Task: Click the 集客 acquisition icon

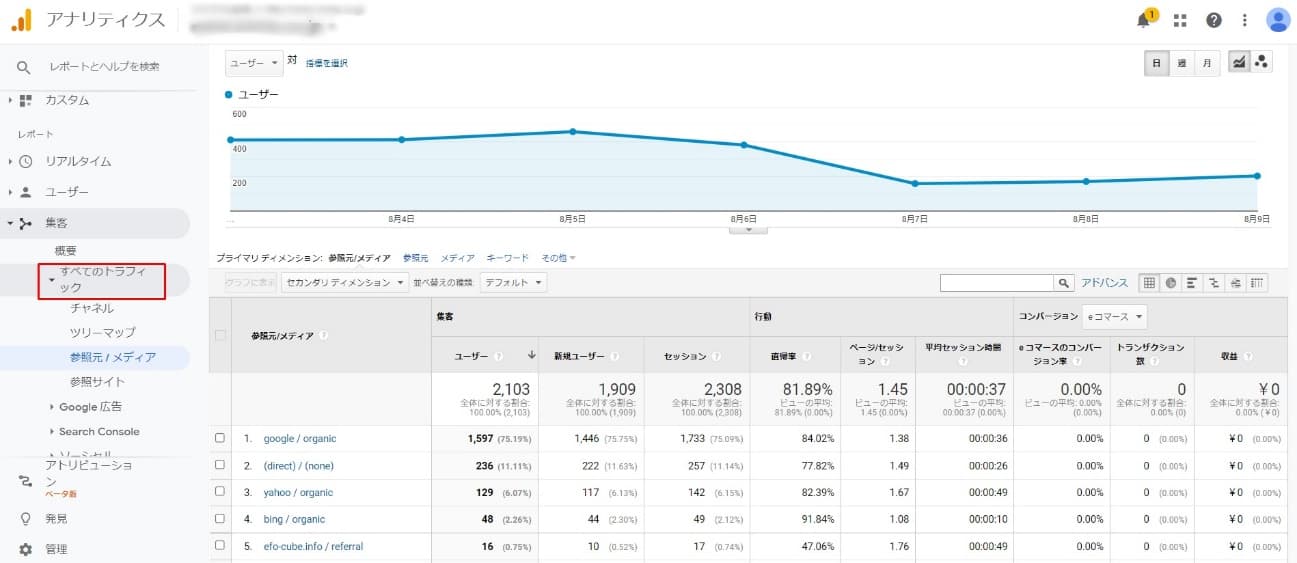Action: [x=26, y=223]
